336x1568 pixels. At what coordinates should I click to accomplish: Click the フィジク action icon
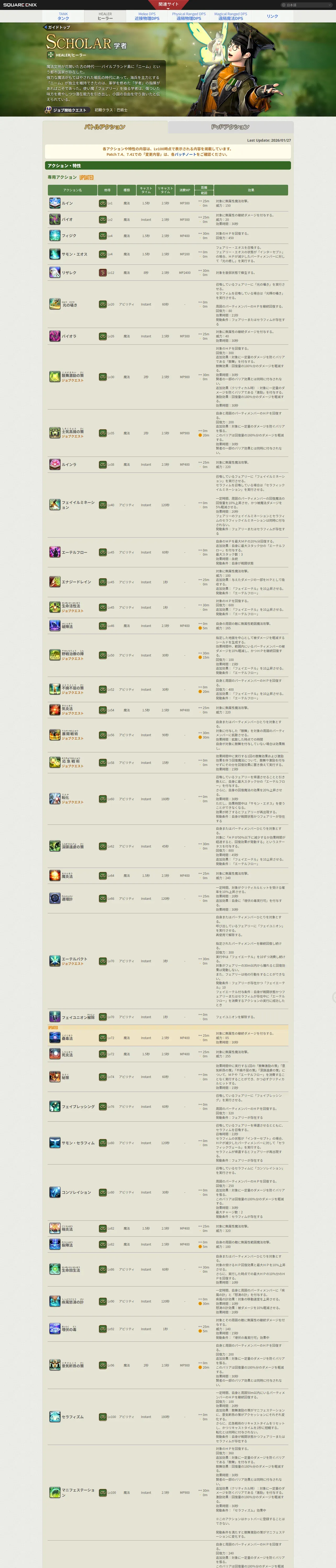click(55, 235)
